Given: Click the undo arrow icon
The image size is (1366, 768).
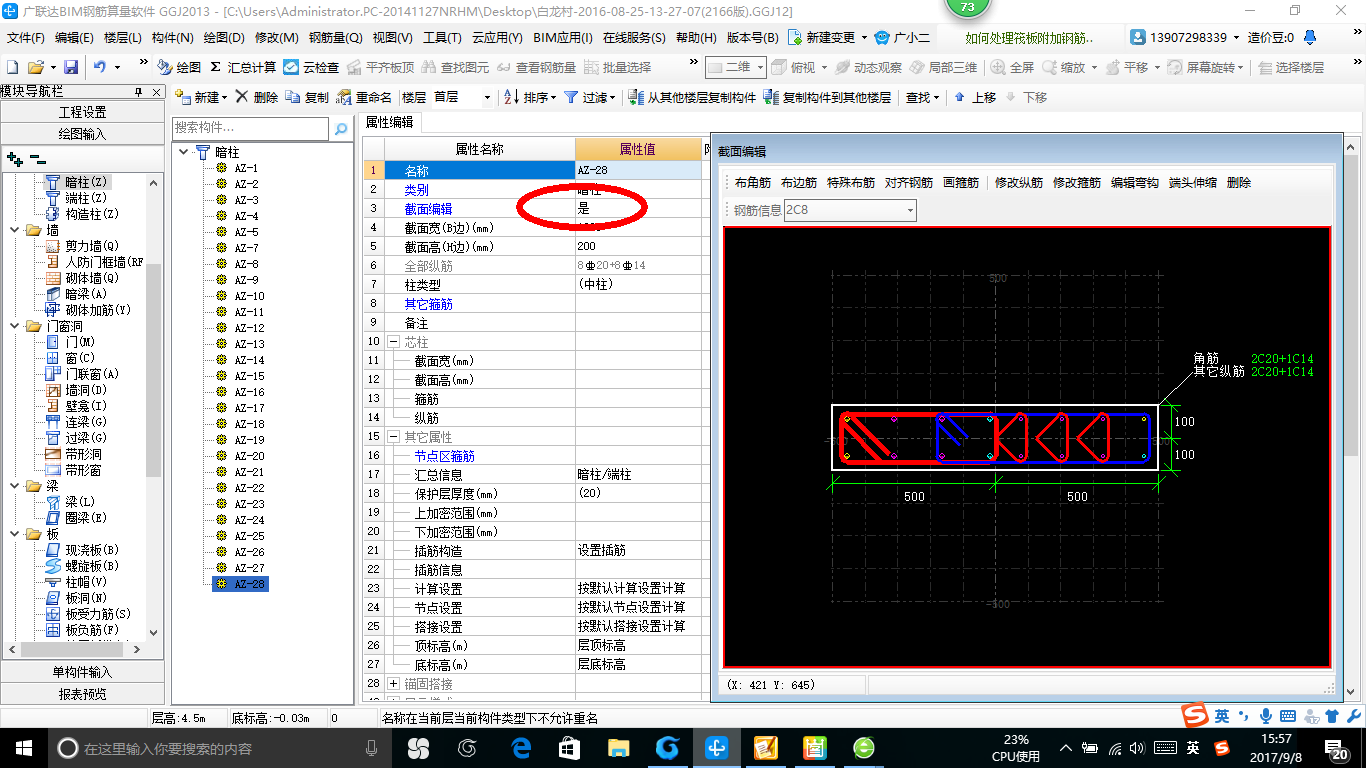Looking at the screenshot, I should tap(100, 67).
